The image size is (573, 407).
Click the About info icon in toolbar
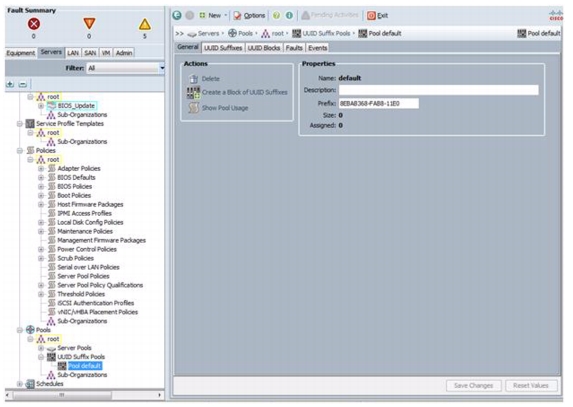point(289,15)
